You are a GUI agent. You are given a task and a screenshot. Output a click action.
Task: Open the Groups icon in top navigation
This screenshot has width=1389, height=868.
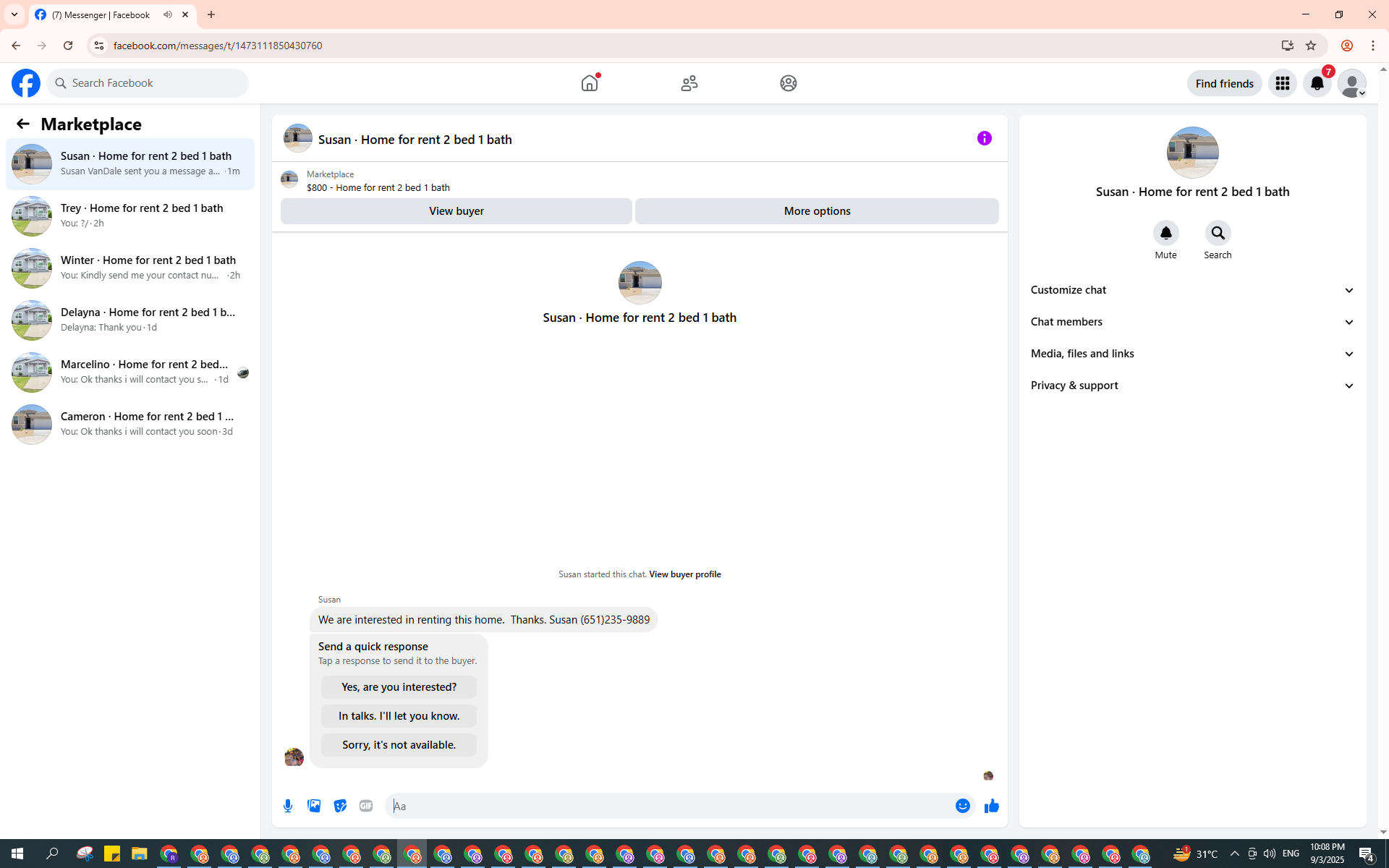789,83
